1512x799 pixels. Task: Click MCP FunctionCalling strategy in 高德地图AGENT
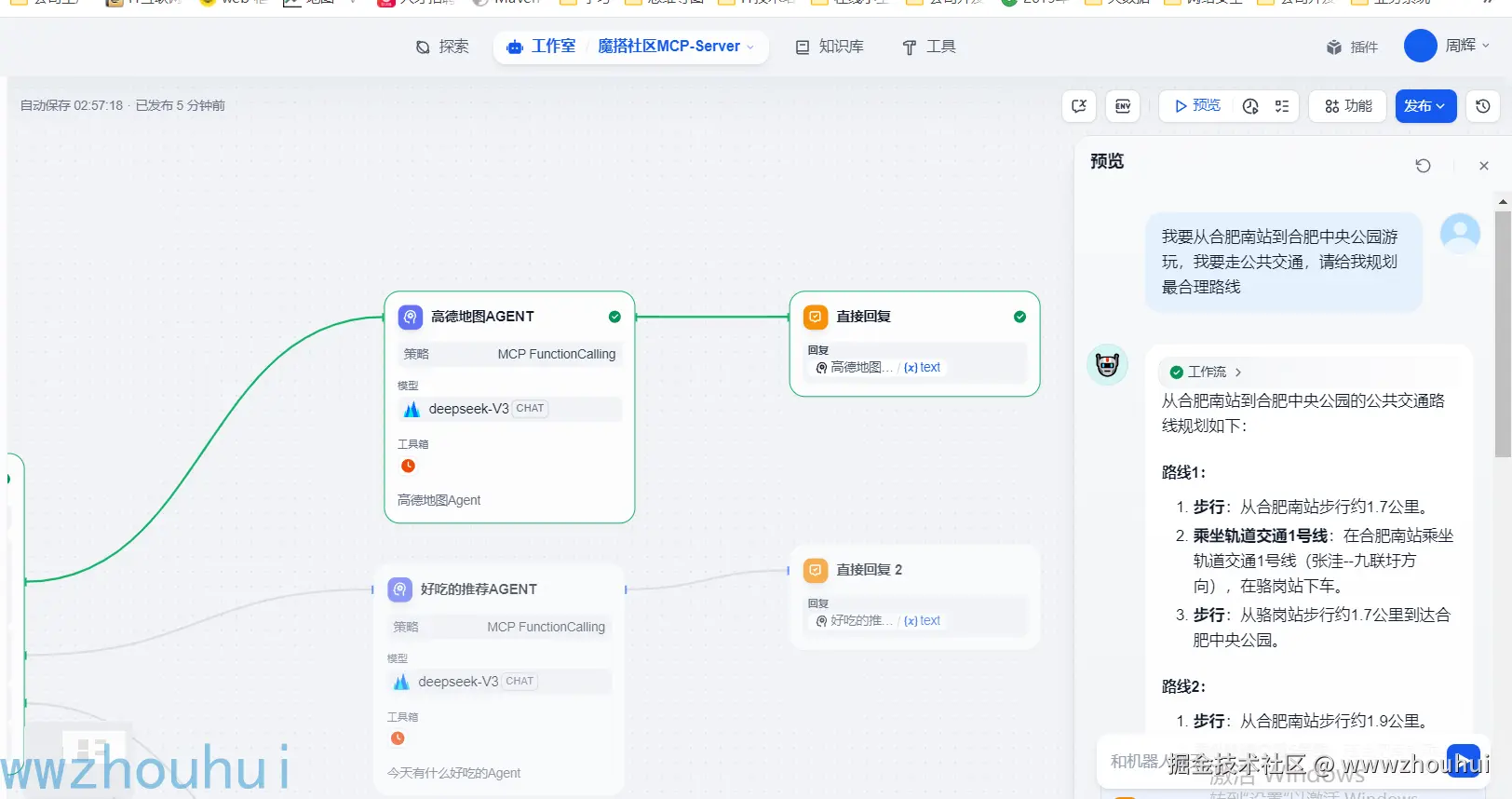pyautogui.click(x=556, y=354)
